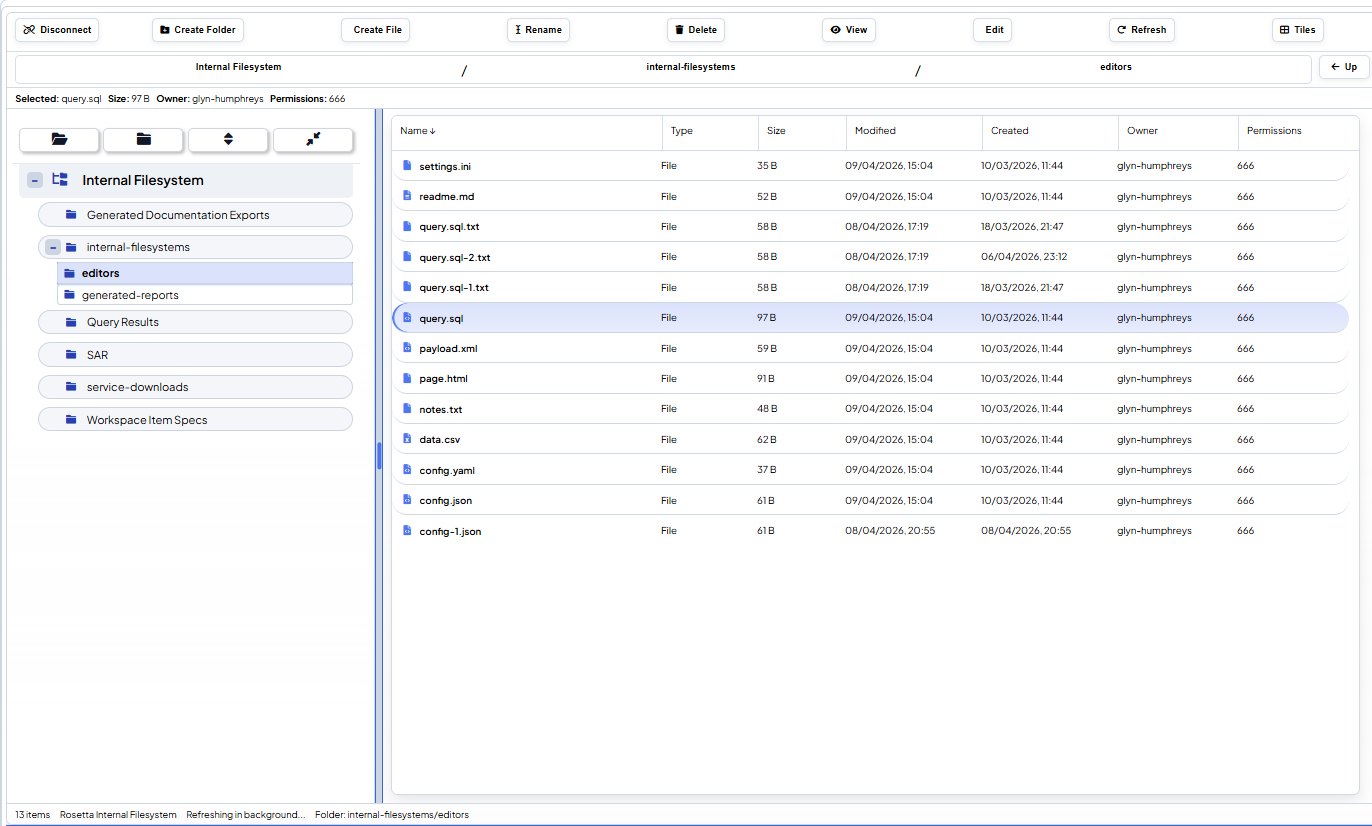This screenshot has height=826, width=1372.
Task: Open internal-filesystems from the breadcrumb path
Action: pyautogui.click(x=690, y=69)
